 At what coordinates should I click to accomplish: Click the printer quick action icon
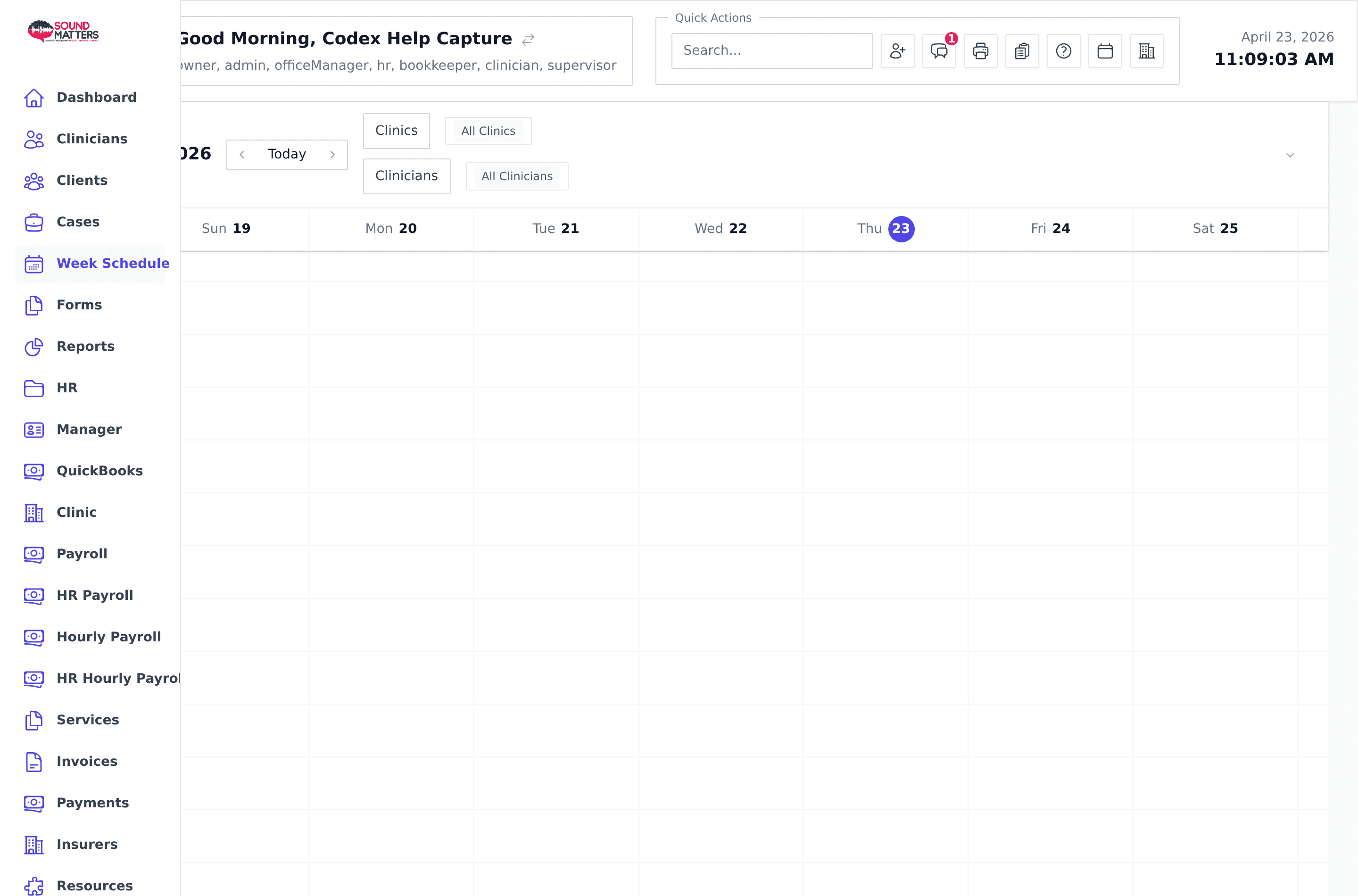coord(980,51)
